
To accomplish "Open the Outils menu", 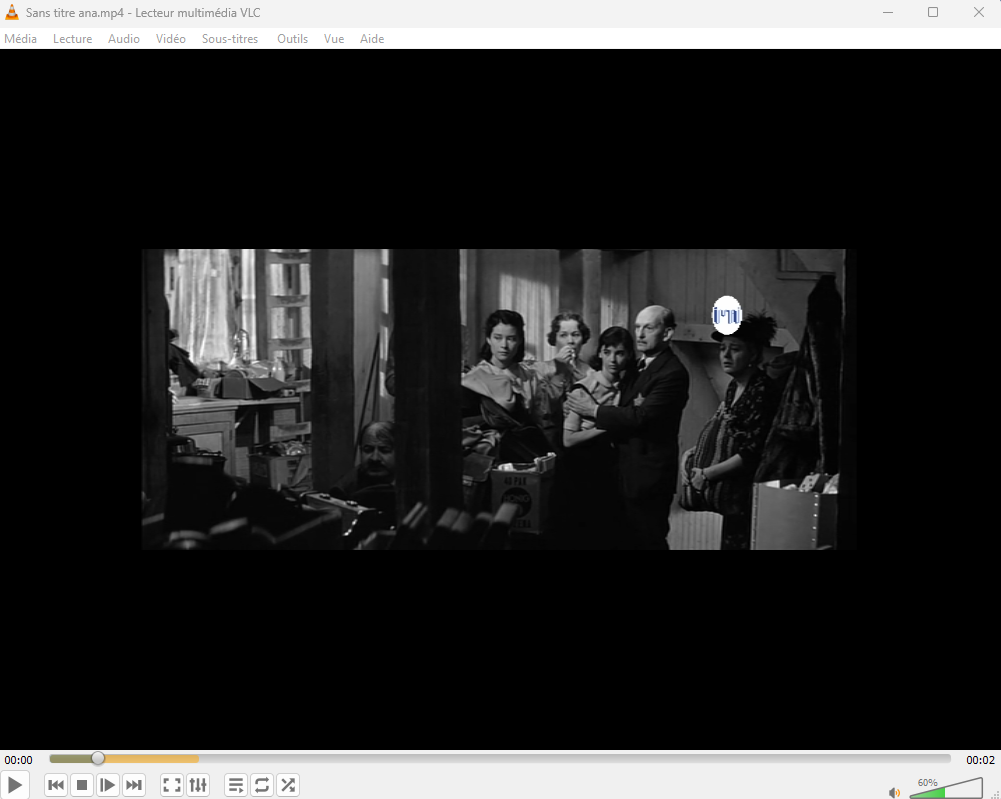I will click(292, 39).
